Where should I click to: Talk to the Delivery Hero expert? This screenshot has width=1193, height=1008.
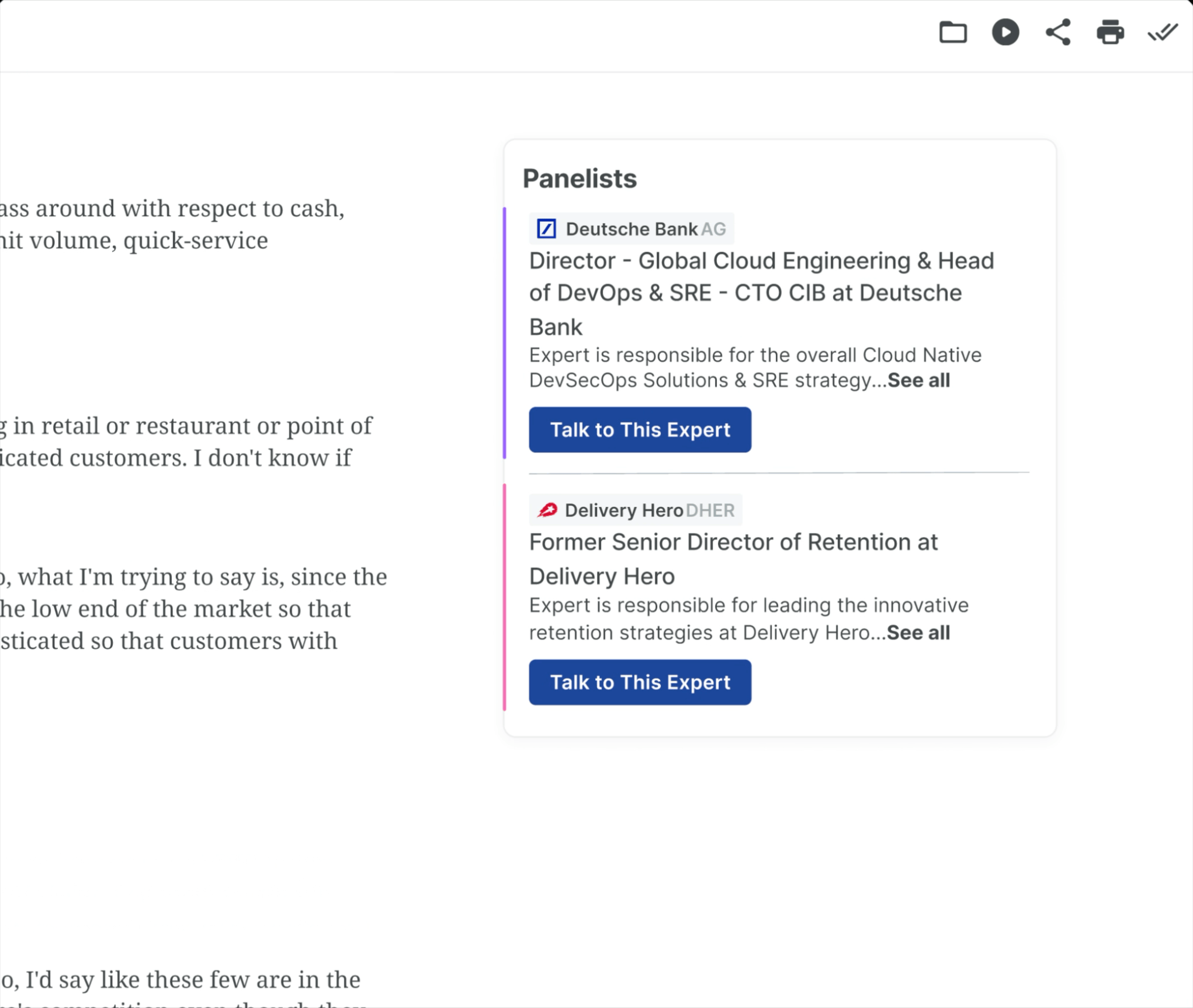point(640,682)
